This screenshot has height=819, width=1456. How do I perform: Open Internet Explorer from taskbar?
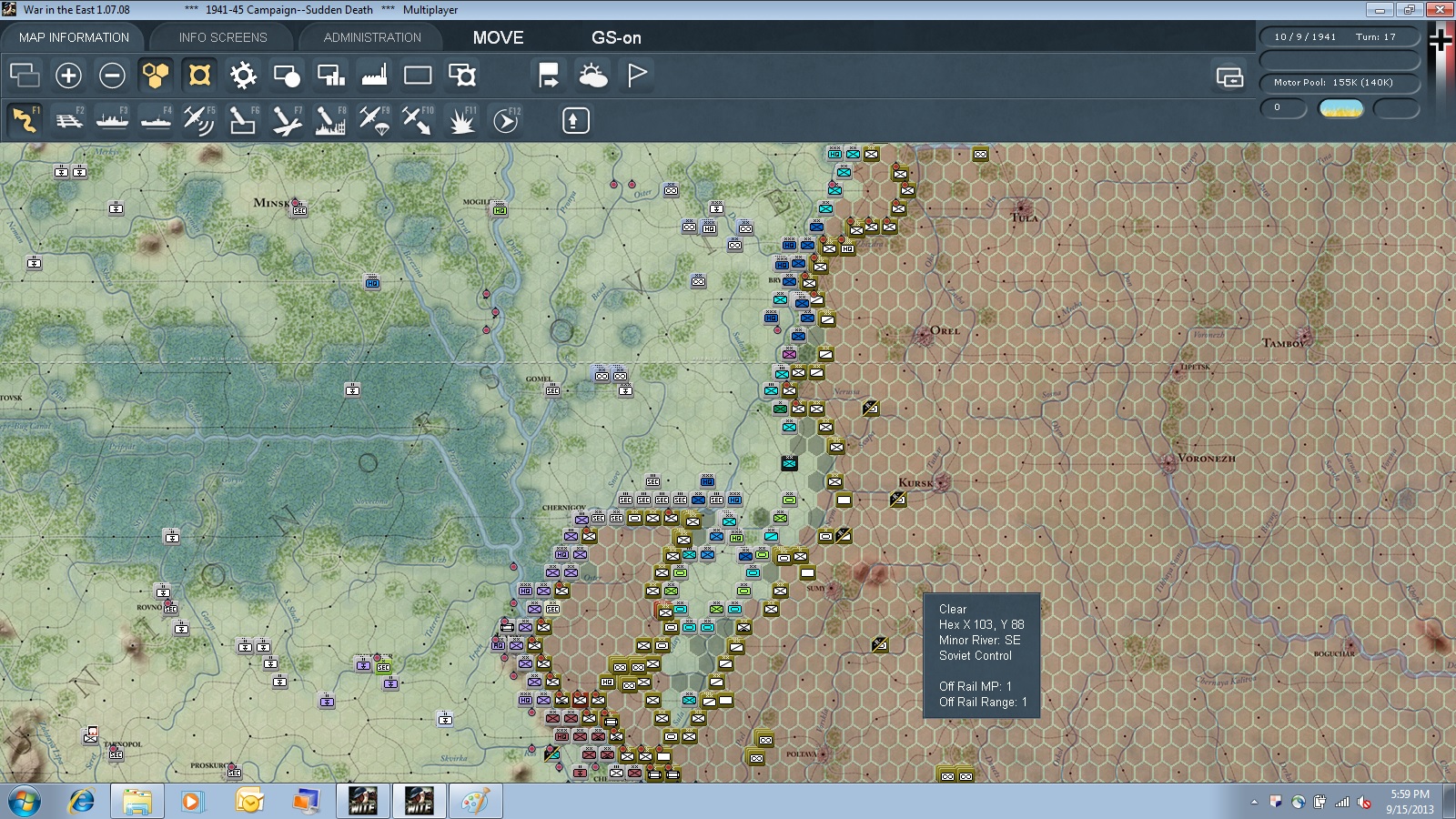pos(81,802)
